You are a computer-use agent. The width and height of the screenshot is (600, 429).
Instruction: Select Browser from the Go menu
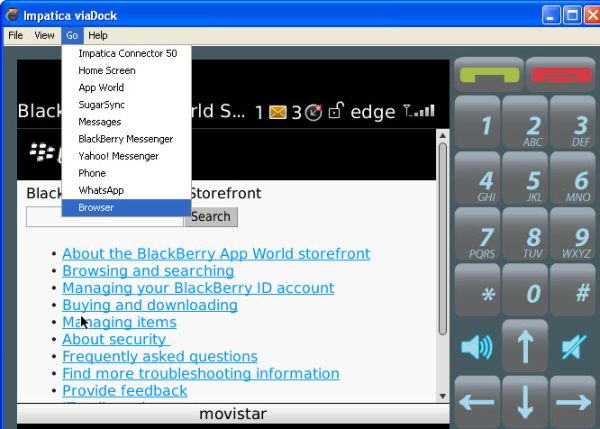pyautogui.click(x=96, y=208)
